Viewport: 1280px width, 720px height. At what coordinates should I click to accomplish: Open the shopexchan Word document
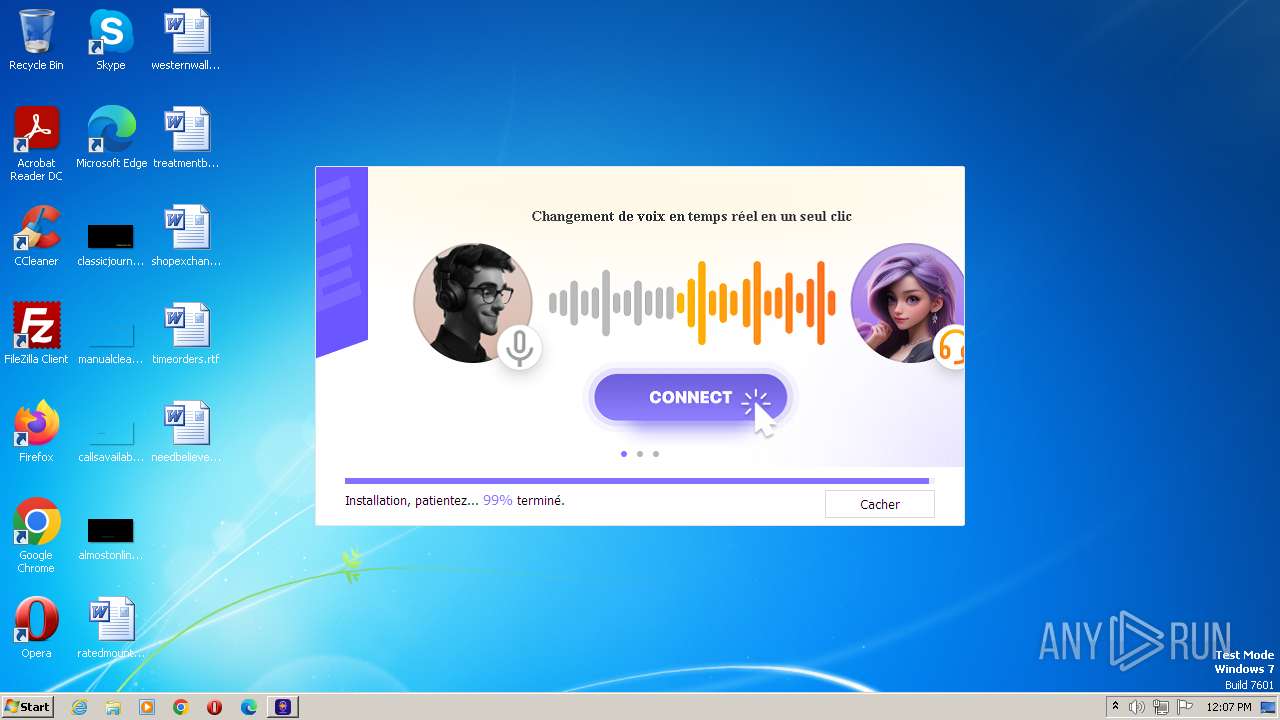(186, 236)
